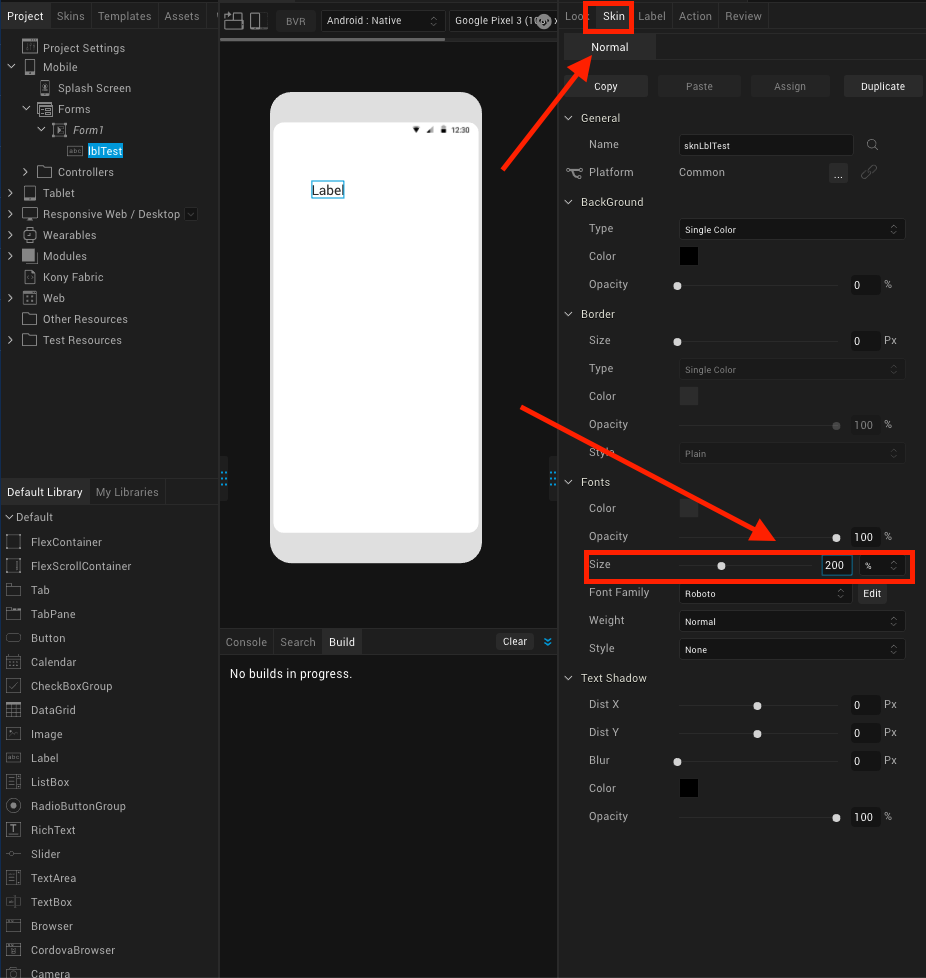
Task: Click the Copy skin button
Action: 605,86
